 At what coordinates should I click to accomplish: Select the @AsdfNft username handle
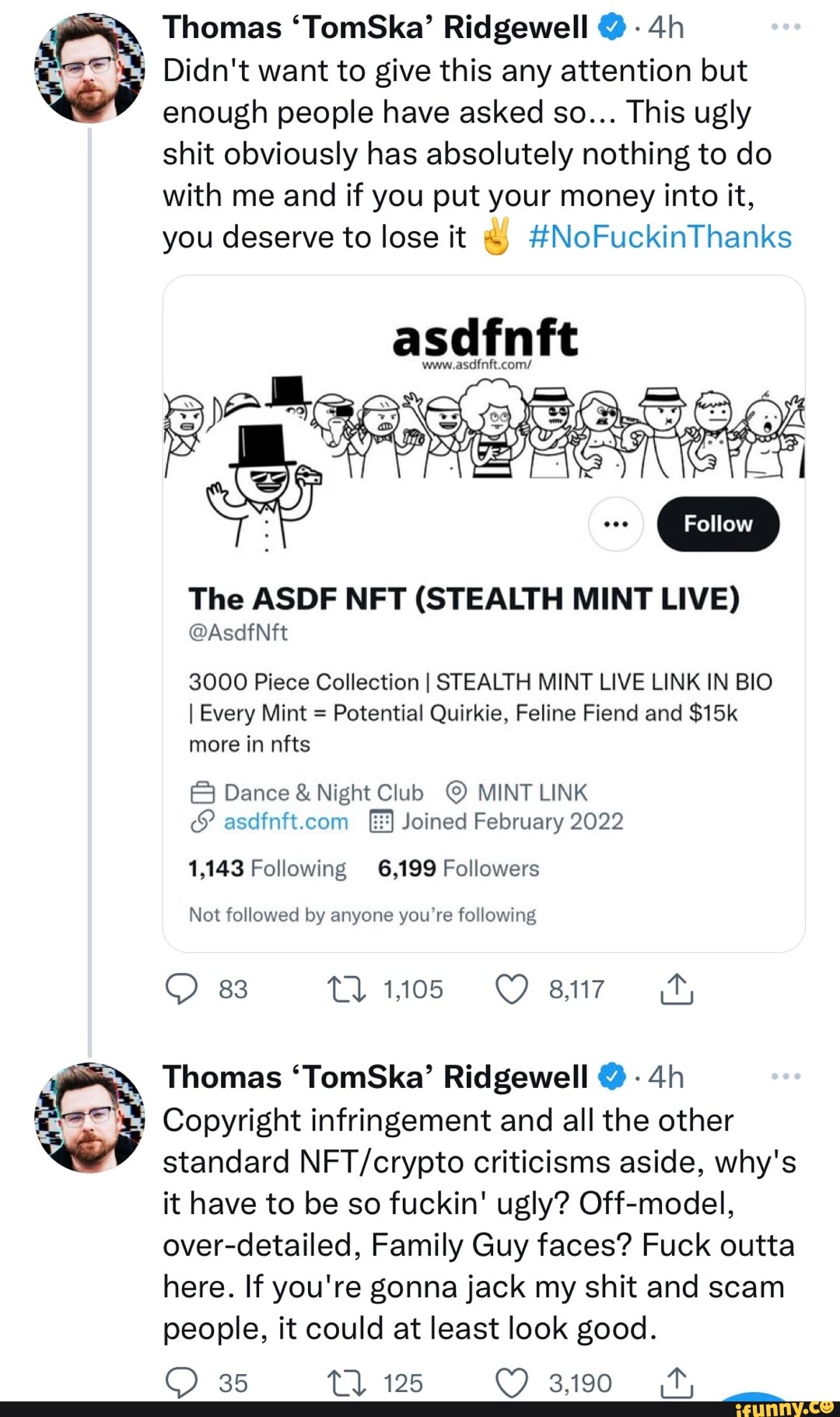pos(239,632)
